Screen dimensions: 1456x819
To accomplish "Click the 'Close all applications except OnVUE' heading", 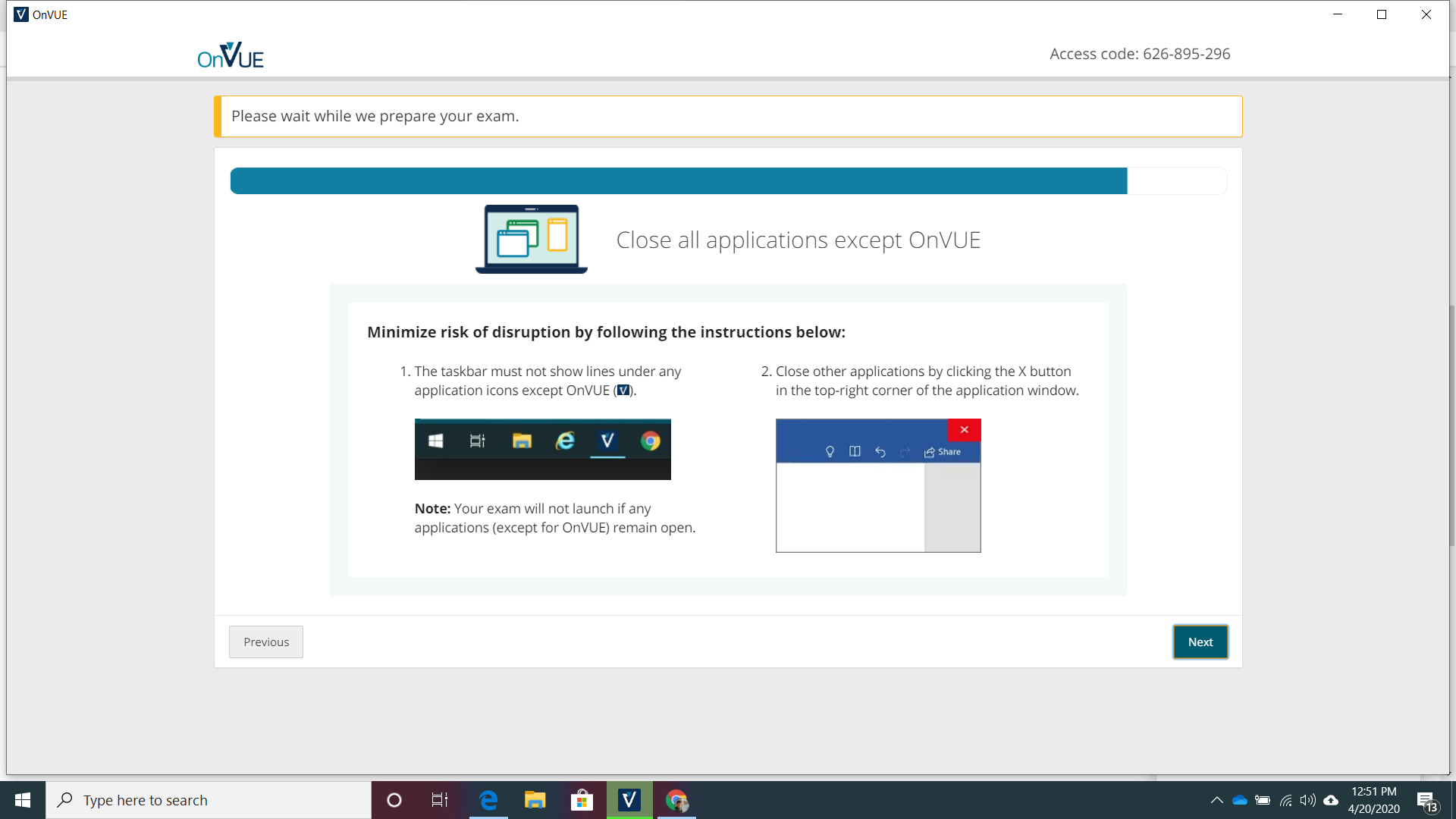I will 799,240.
